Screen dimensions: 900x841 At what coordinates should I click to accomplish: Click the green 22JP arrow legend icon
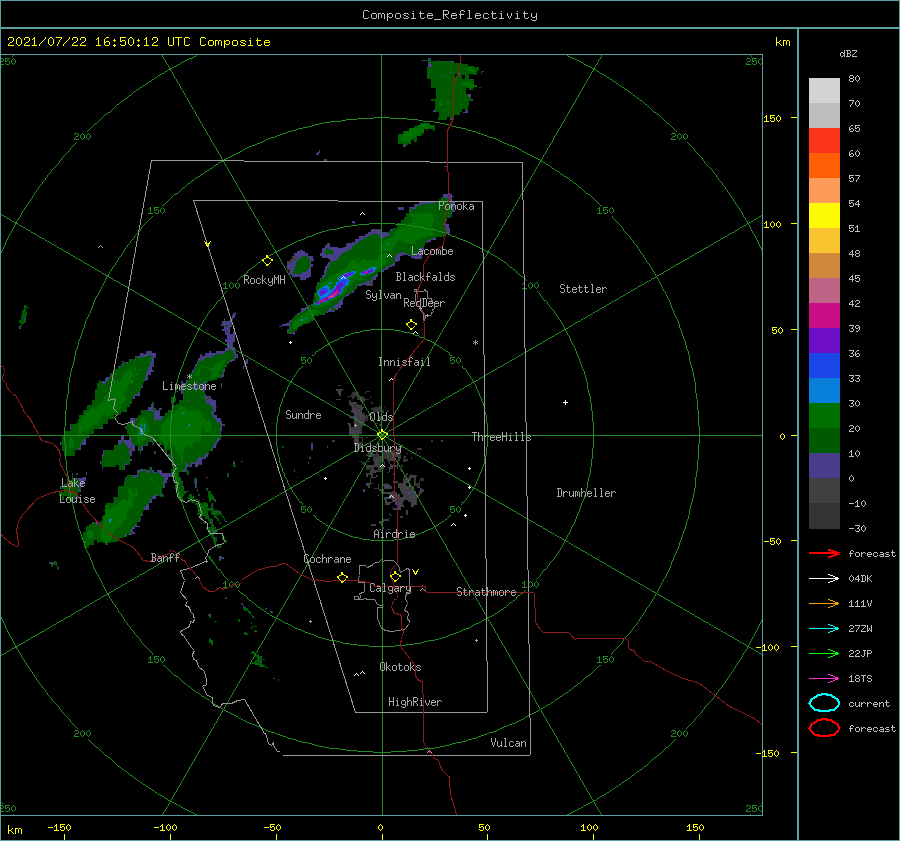click(x=824, y=653)
